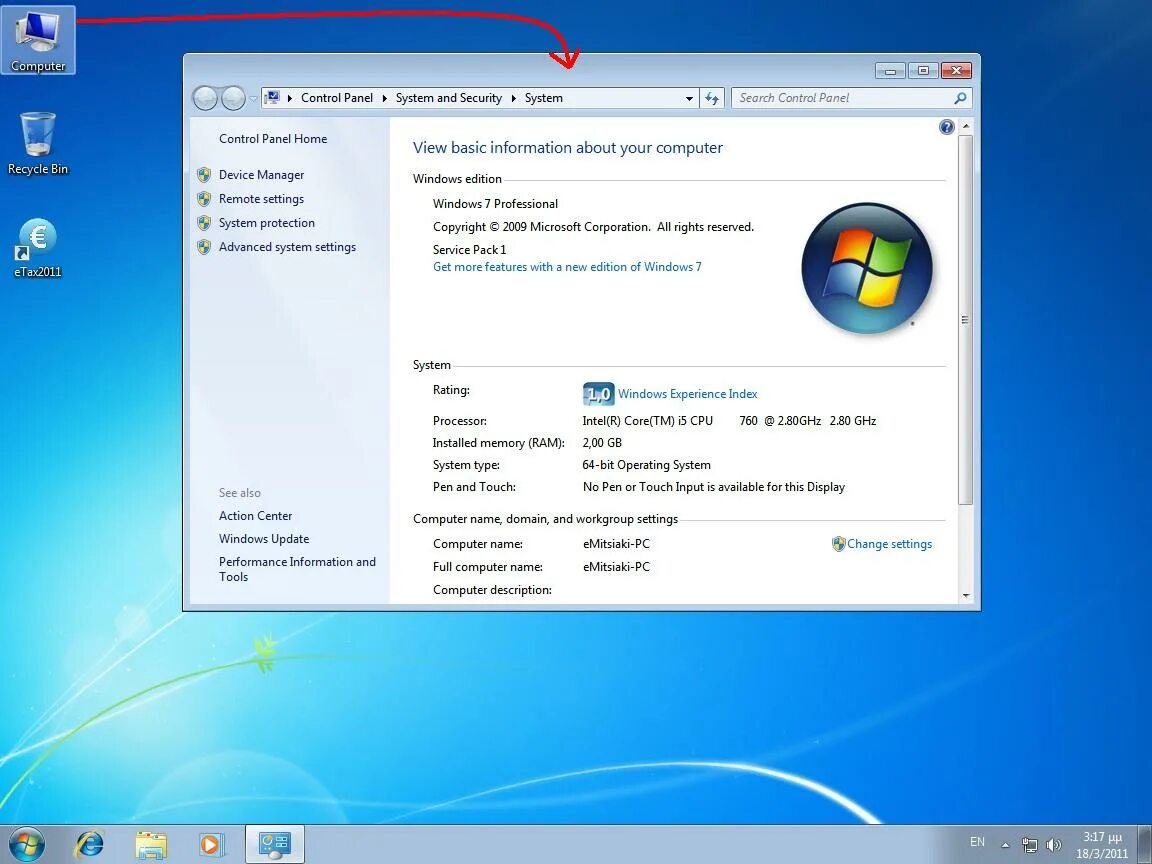Click the EN language indicator

tap(977, 842)
